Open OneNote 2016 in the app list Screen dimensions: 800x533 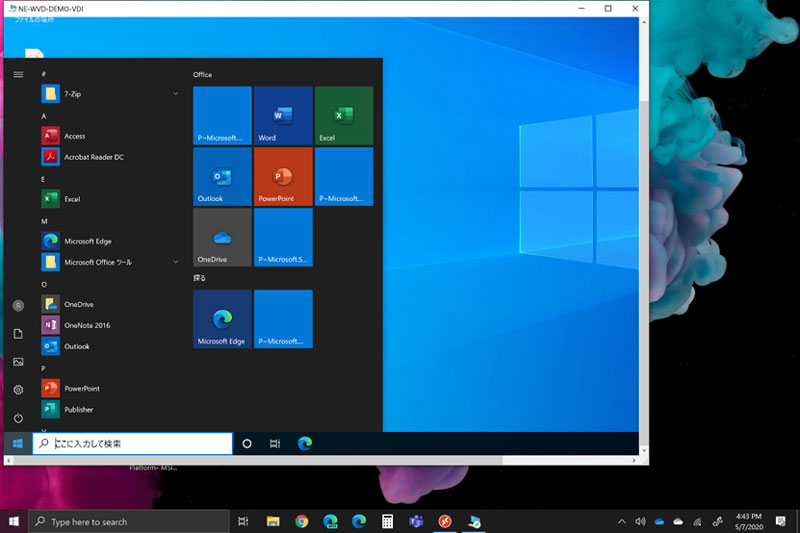(x=86, y=325)
